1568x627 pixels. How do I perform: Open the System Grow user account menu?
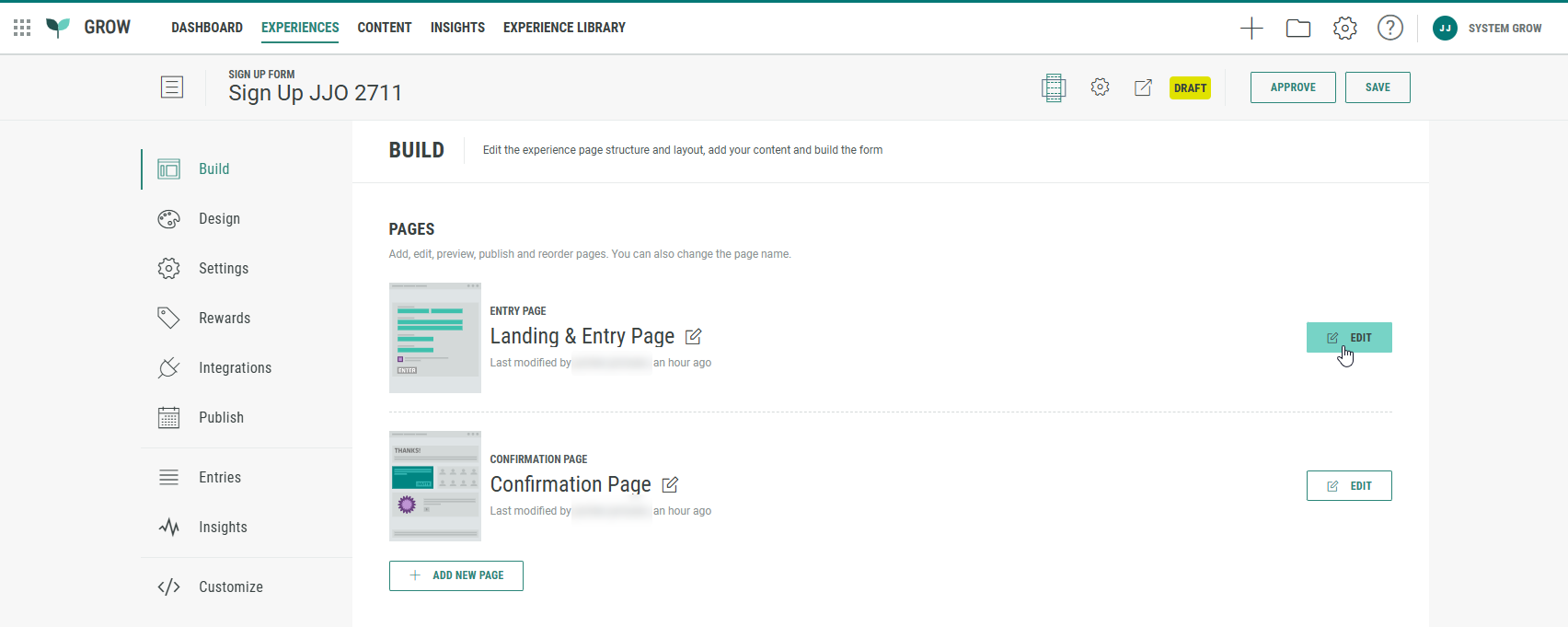[x=1487, y=29]
